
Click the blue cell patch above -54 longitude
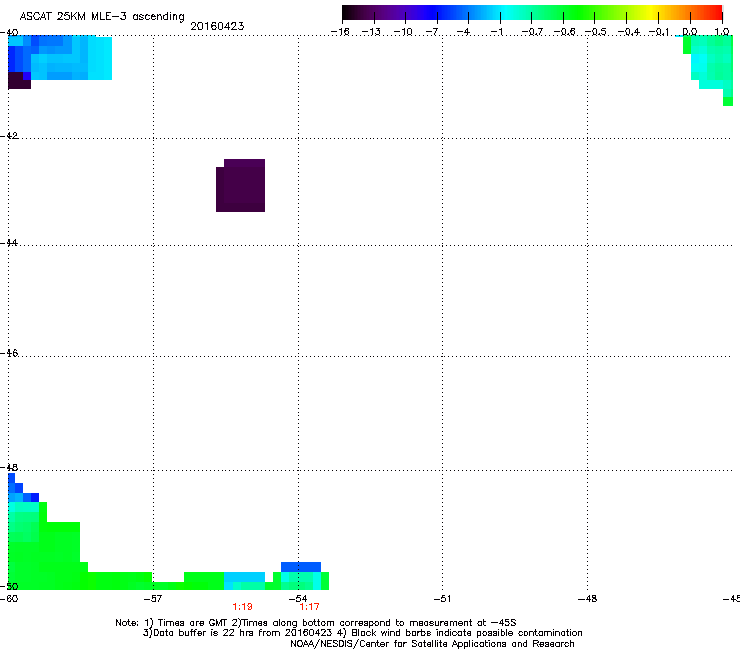tap(301, 567)
